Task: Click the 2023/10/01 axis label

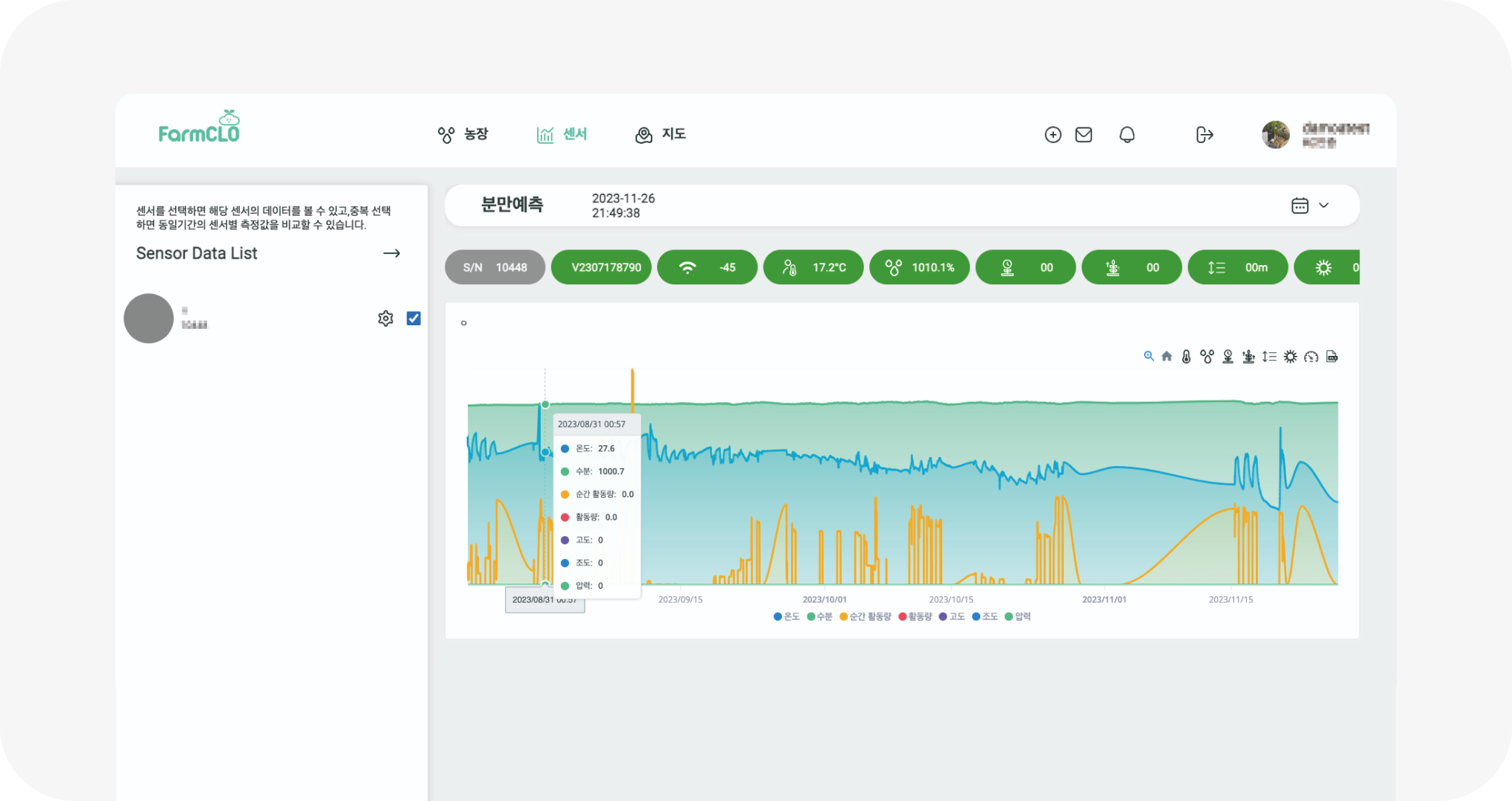Action: click(x=825, y=599)
